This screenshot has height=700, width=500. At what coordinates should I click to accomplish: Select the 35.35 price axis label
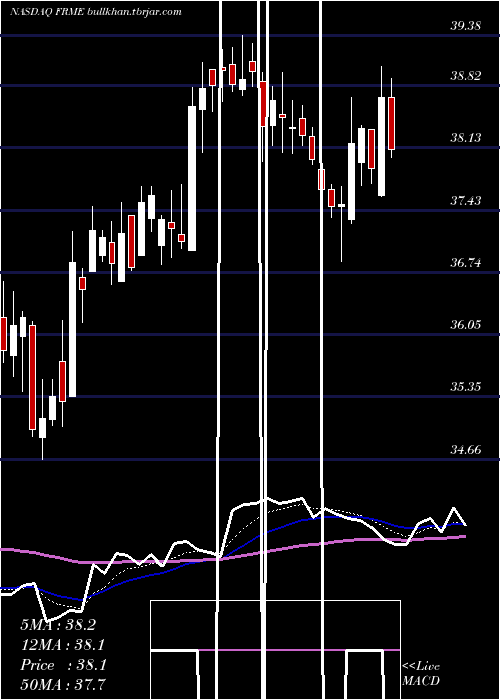point(465,386)
